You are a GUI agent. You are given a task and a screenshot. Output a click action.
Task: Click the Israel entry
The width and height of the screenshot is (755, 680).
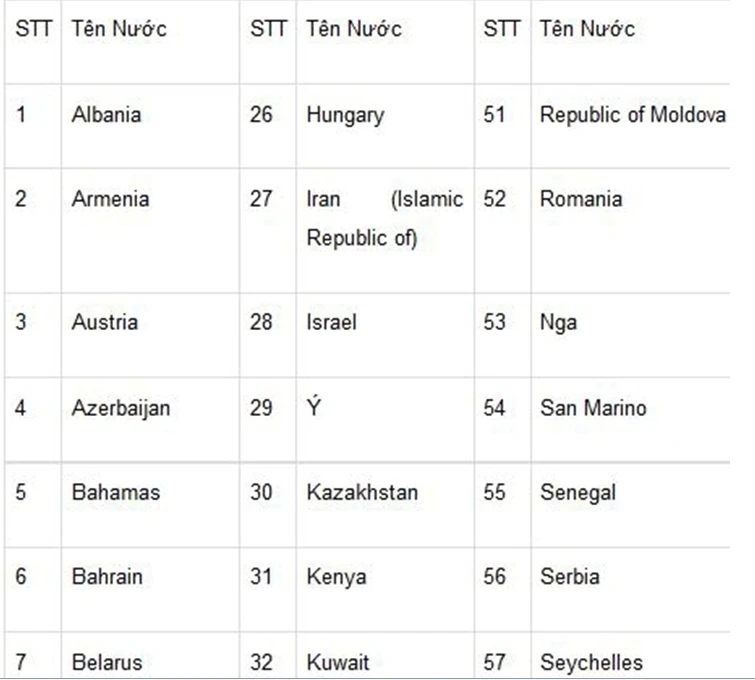(331, 322)
